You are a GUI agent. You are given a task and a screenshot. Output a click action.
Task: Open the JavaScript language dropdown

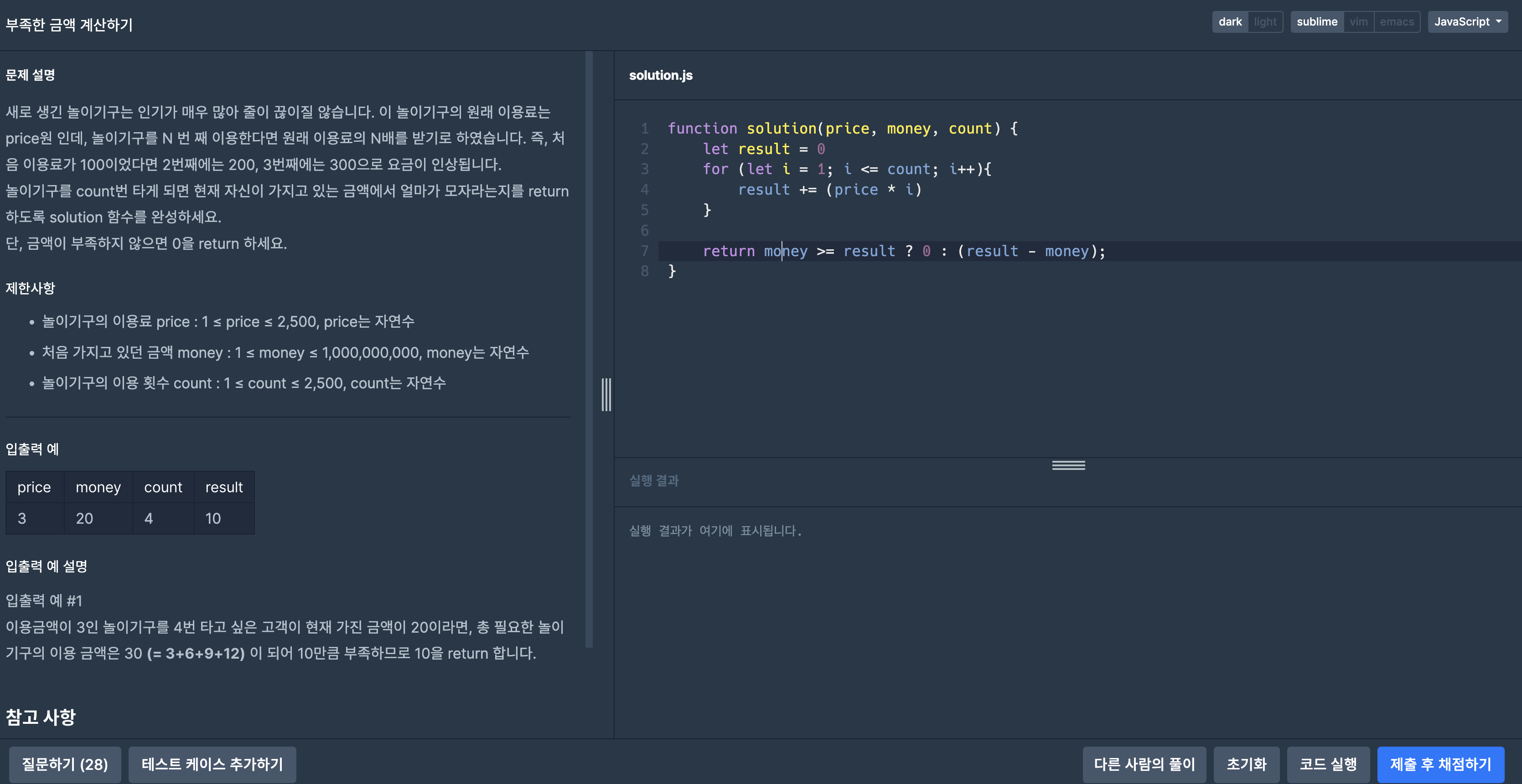coord(1467,22)
